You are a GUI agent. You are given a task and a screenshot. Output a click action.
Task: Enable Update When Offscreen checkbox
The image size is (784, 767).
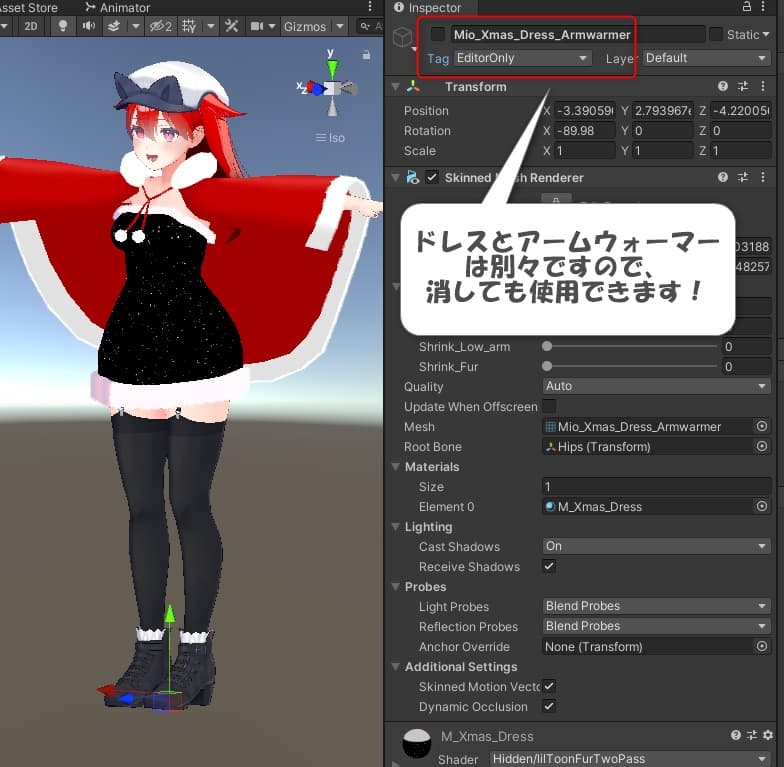click(548, 406)
